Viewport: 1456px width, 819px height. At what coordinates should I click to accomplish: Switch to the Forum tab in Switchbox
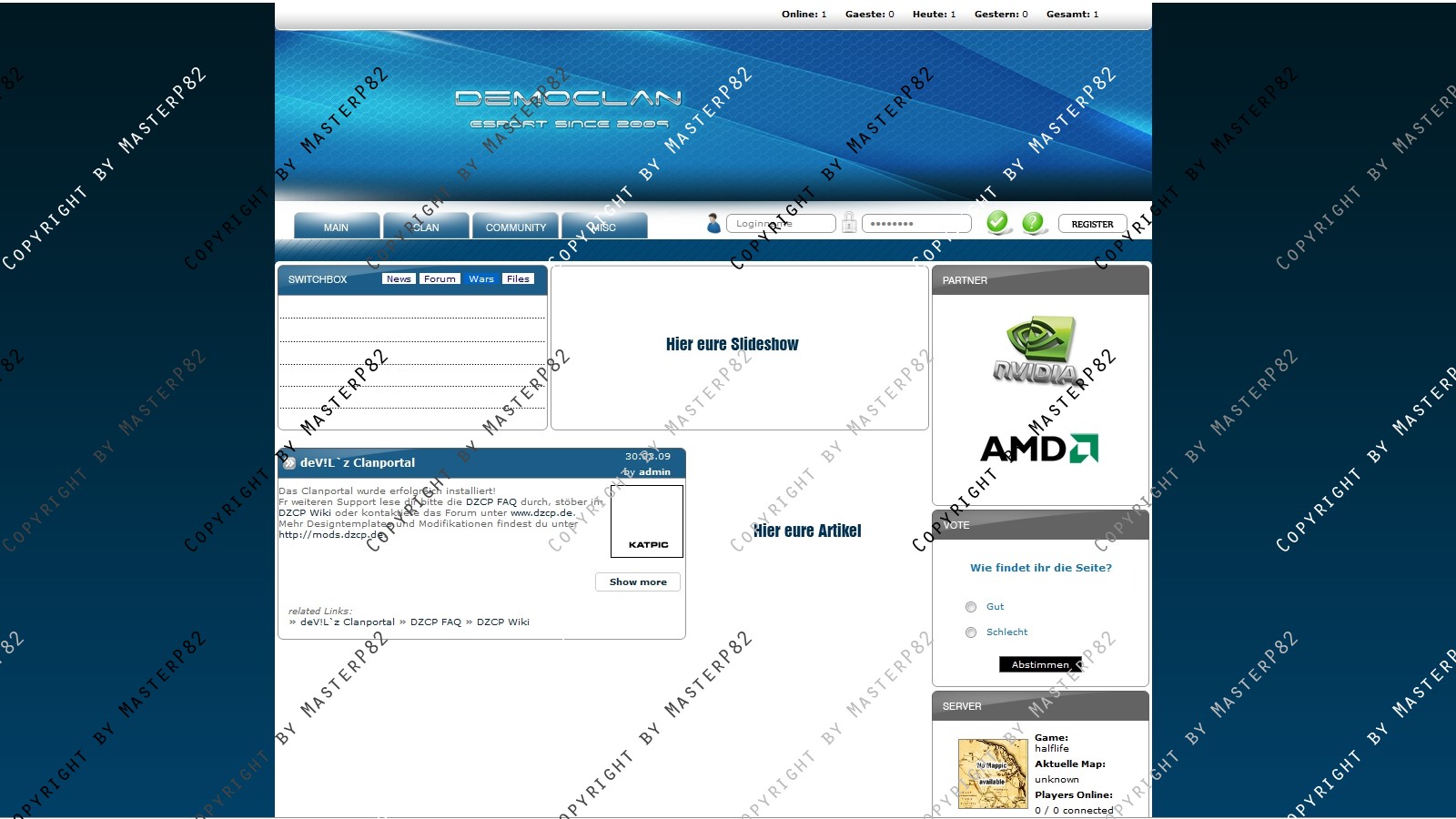(440, 279)
